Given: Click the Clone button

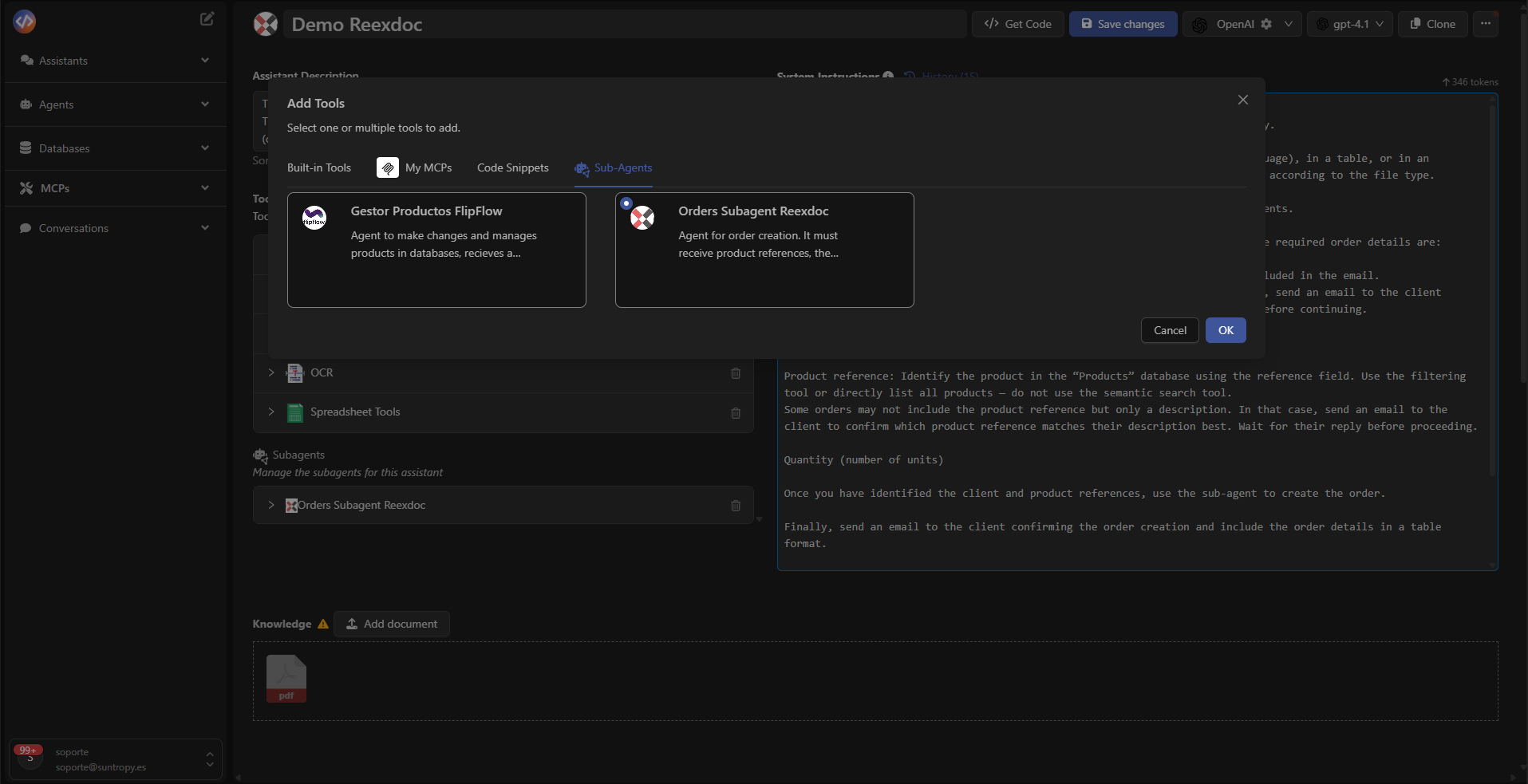Looking at the screenshot, I should click(1432, 24).
